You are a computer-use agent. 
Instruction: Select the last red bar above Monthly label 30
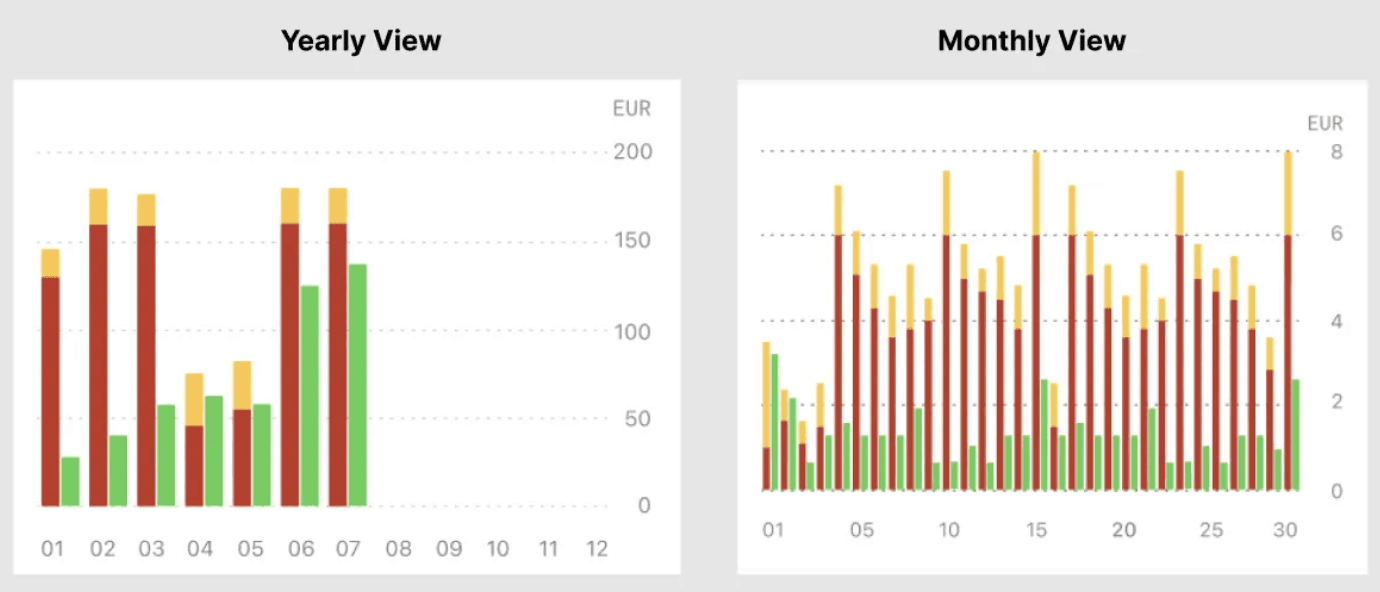click(x=1288, y=362)
